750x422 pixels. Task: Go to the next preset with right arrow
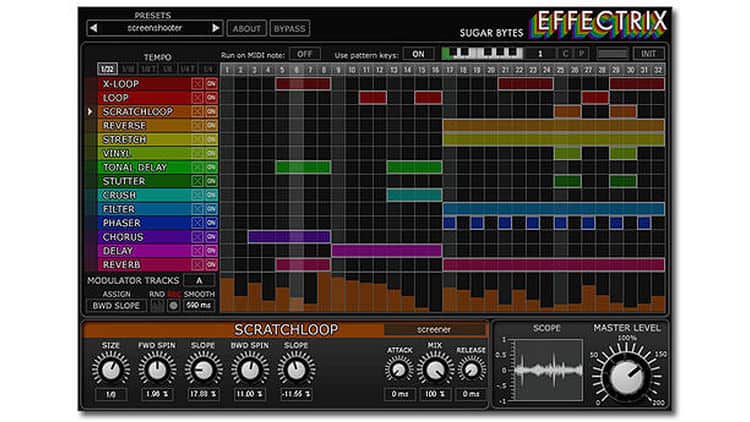(x=216, y=28)
